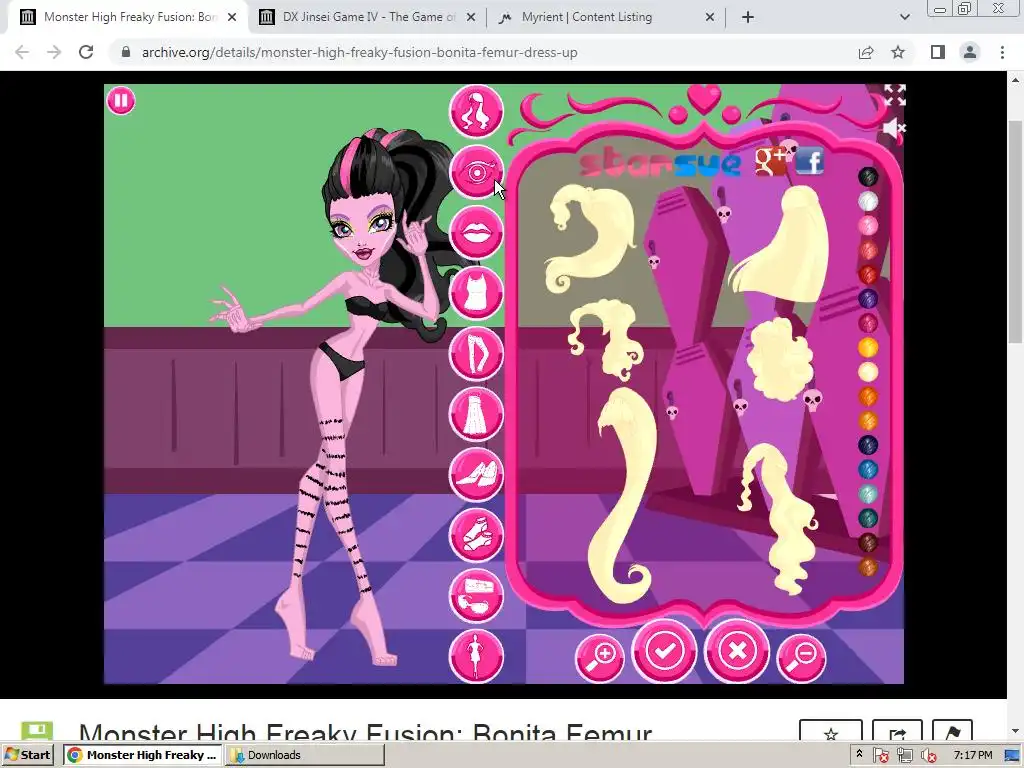Image resolution: width=1024 pixels, height=768 pixels.
Task: Go back to previous page
Action: [22, 52]
